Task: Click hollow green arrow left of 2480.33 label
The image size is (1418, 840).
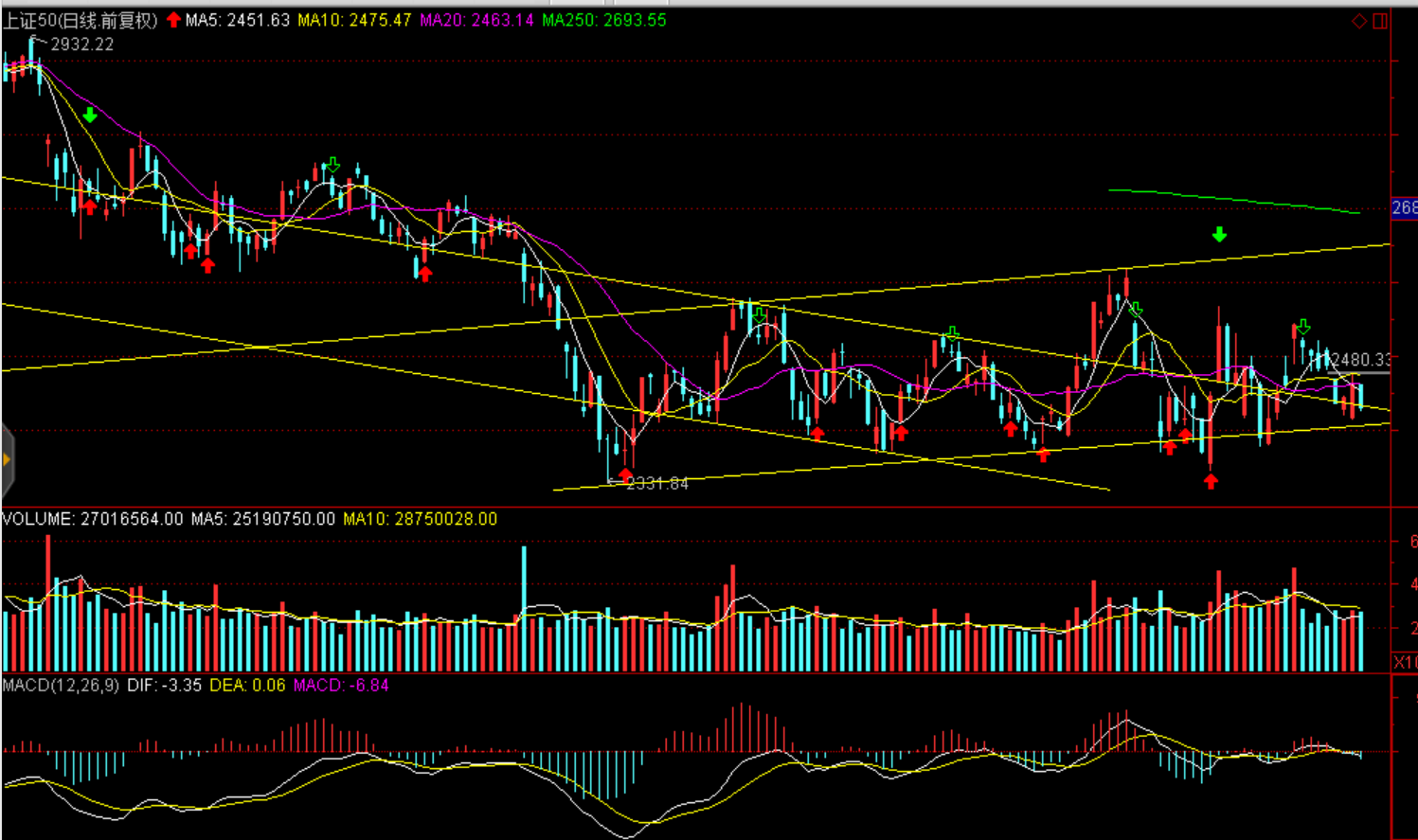Action: [x=1303, y=328]
